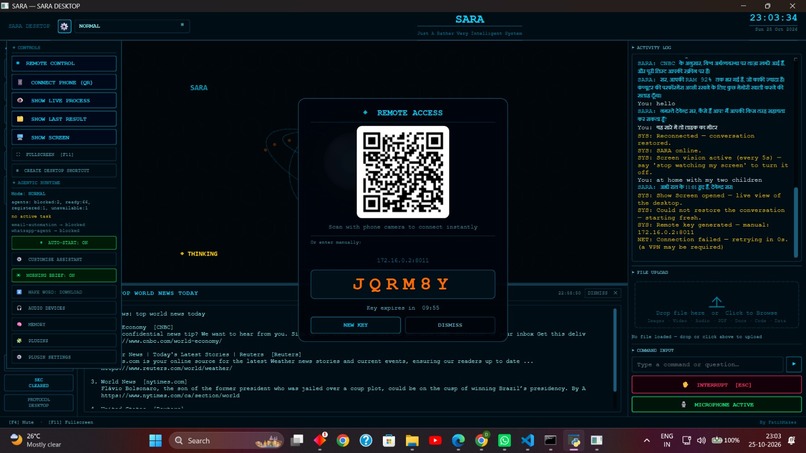Dismiss the Remote Access dialog
Viewport: 806px width, 453px height.
click(x=450, y=325)
